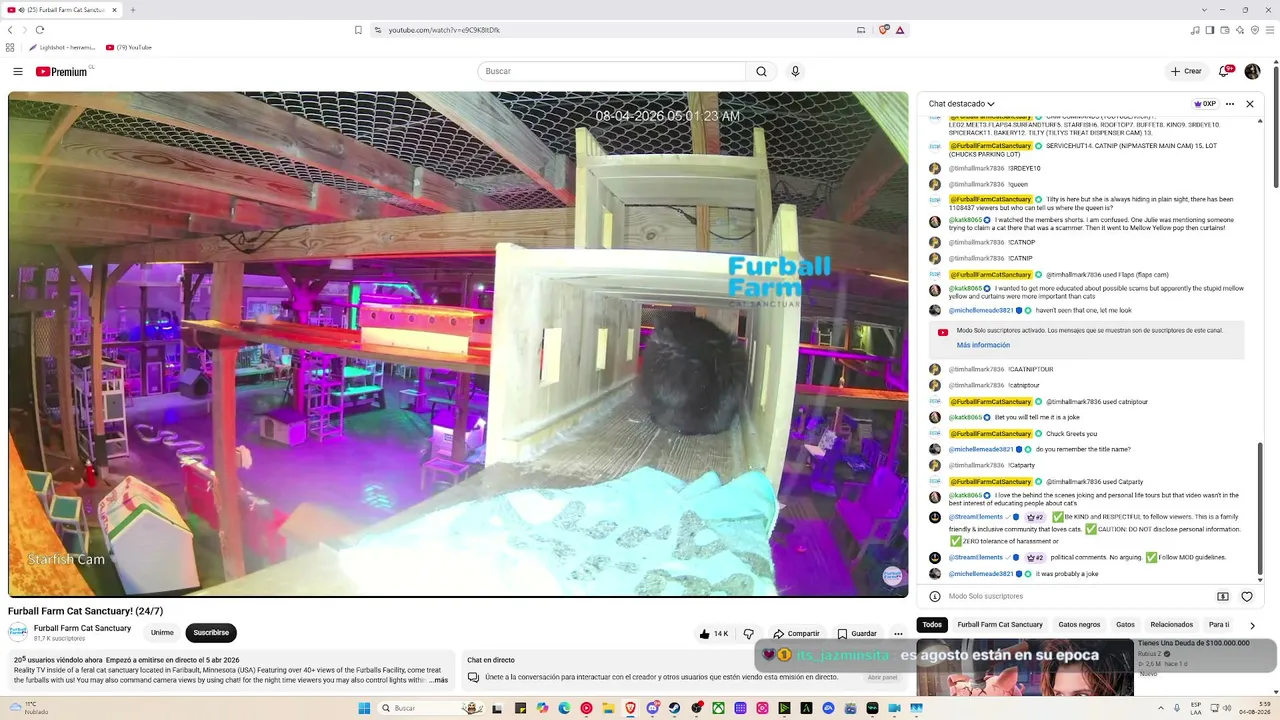Open the Super Chat dollar icon
This screenshot has height=720, width=1280.
click(1222, 597)
